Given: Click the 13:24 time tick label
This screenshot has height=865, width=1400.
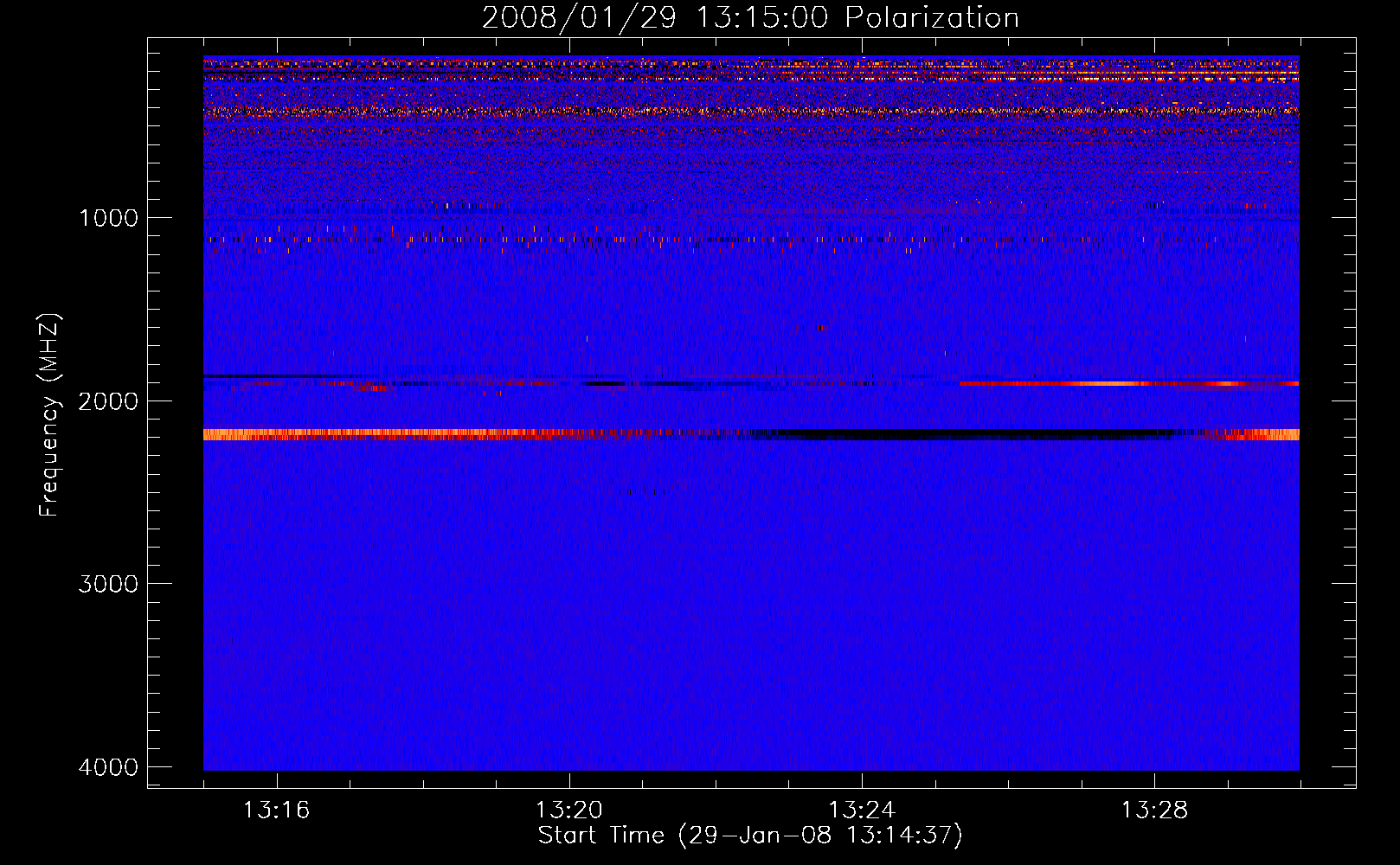Looking at the screenshot, I should point(862,811).
